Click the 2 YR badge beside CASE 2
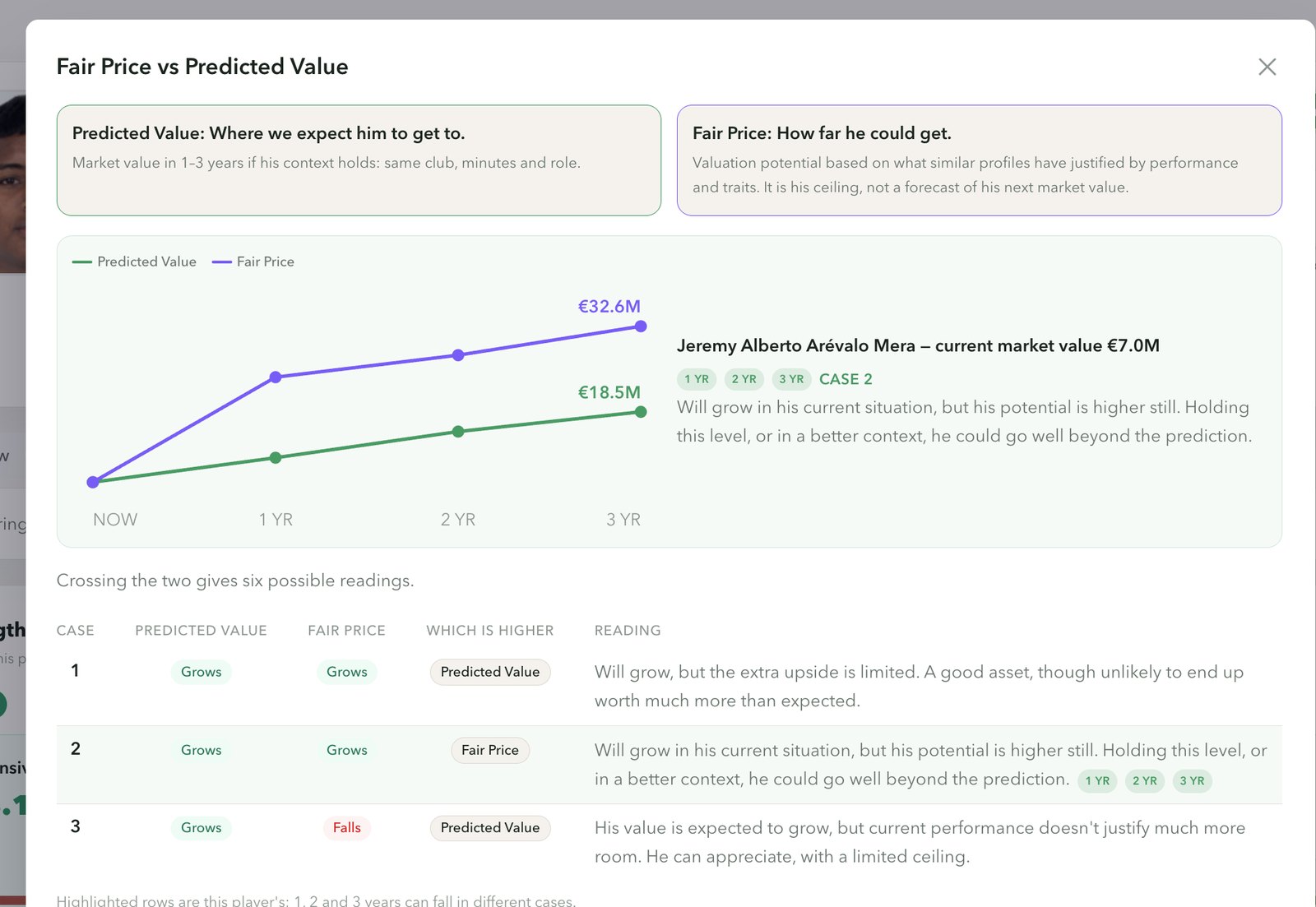 point(744,379)
